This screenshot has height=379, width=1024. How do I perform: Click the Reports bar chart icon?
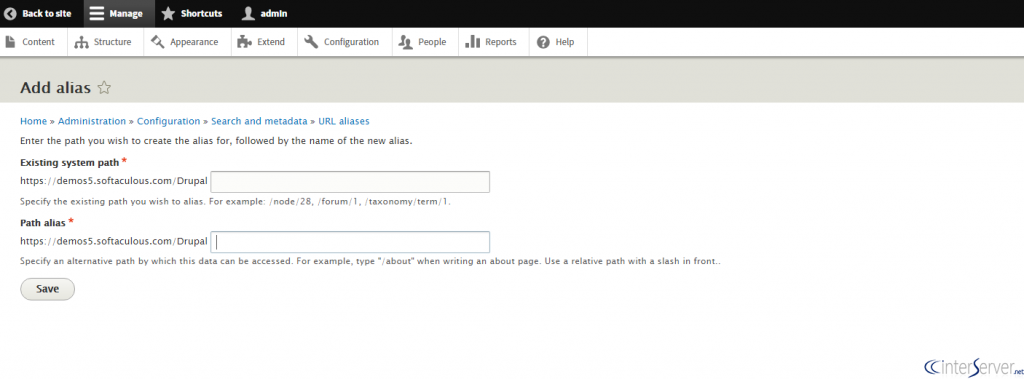pyautogui.click(x=472, y=42)
